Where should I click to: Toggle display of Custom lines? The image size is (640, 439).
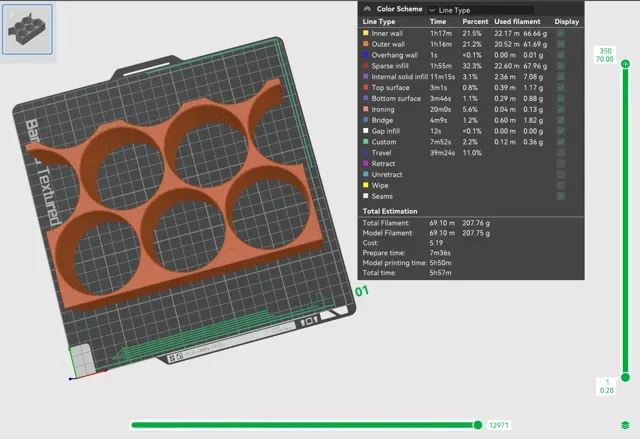click(561, 142)
